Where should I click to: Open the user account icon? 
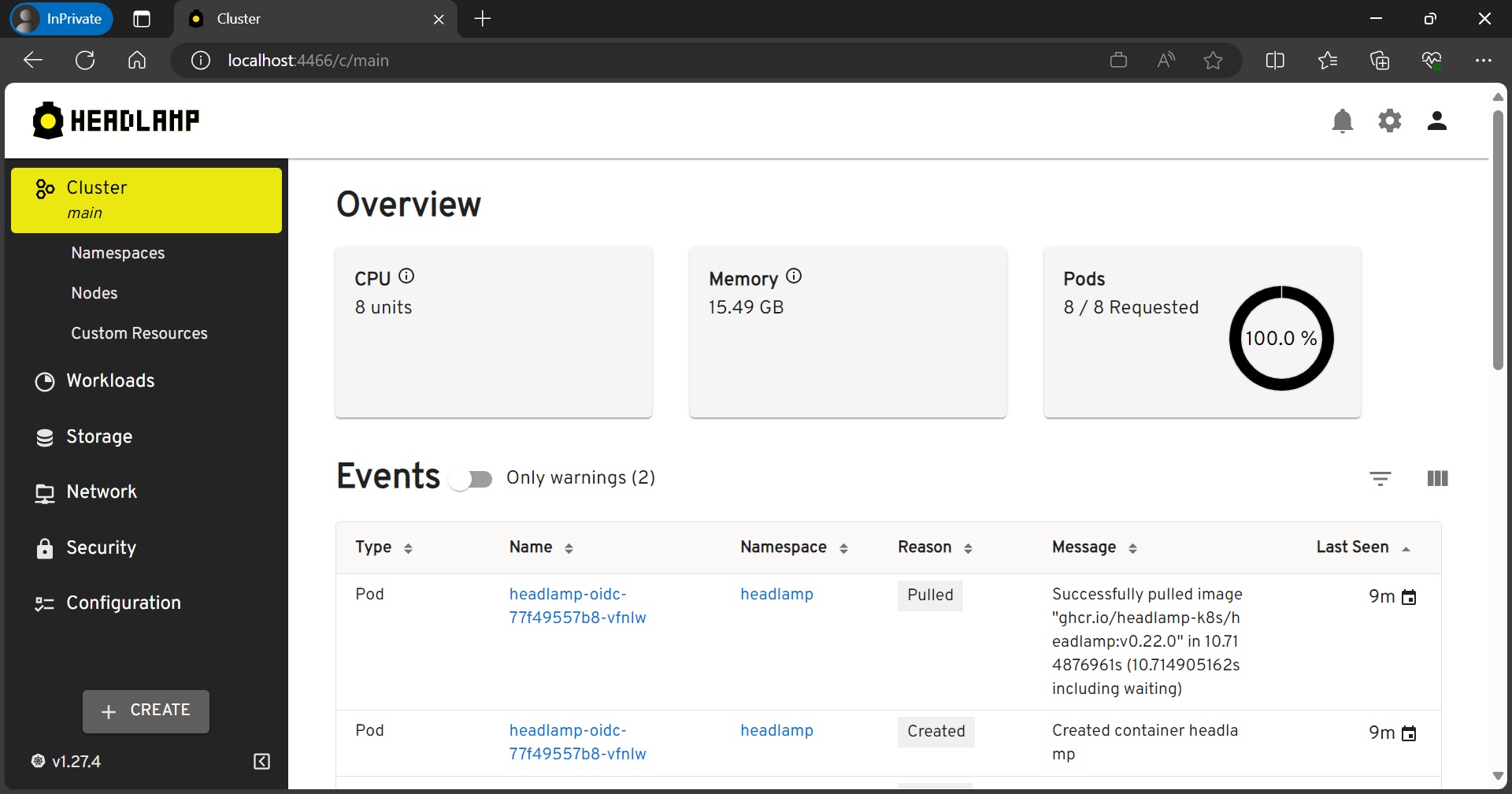point(1436,121)
